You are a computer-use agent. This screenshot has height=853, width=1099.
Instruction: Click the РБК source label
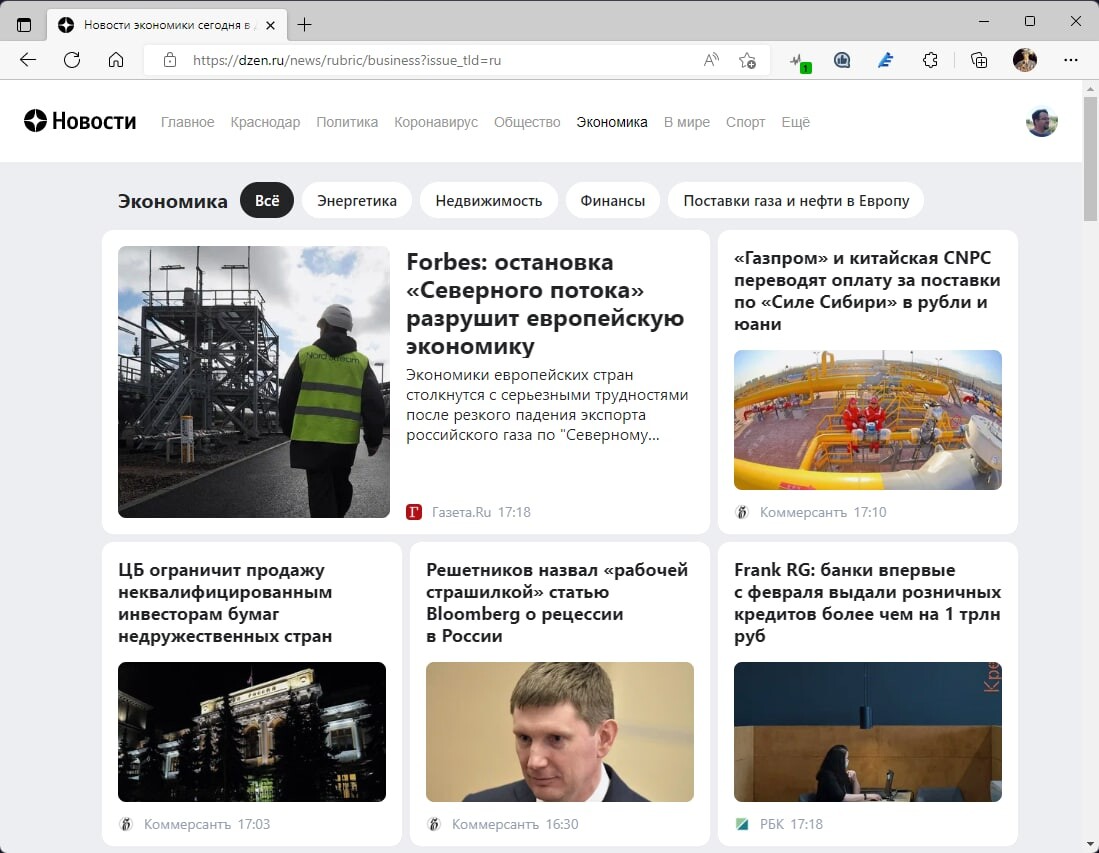click(772, 824)
